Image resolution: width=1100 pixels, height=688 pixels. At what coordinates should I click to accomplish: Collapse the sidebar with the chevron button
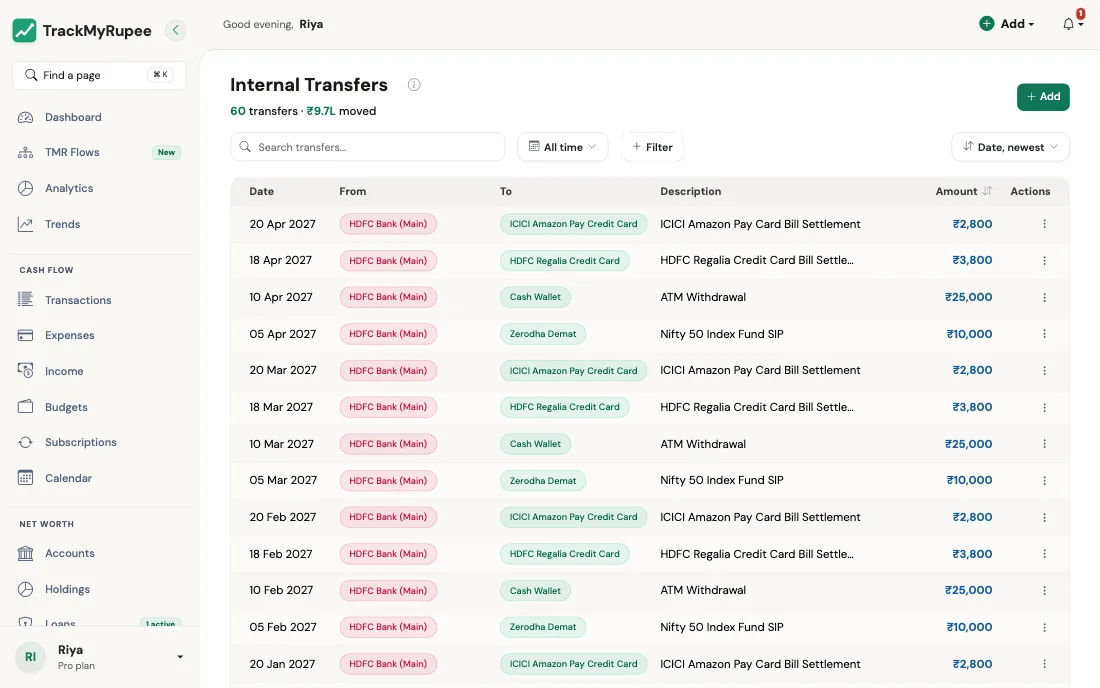click(175, 30)
